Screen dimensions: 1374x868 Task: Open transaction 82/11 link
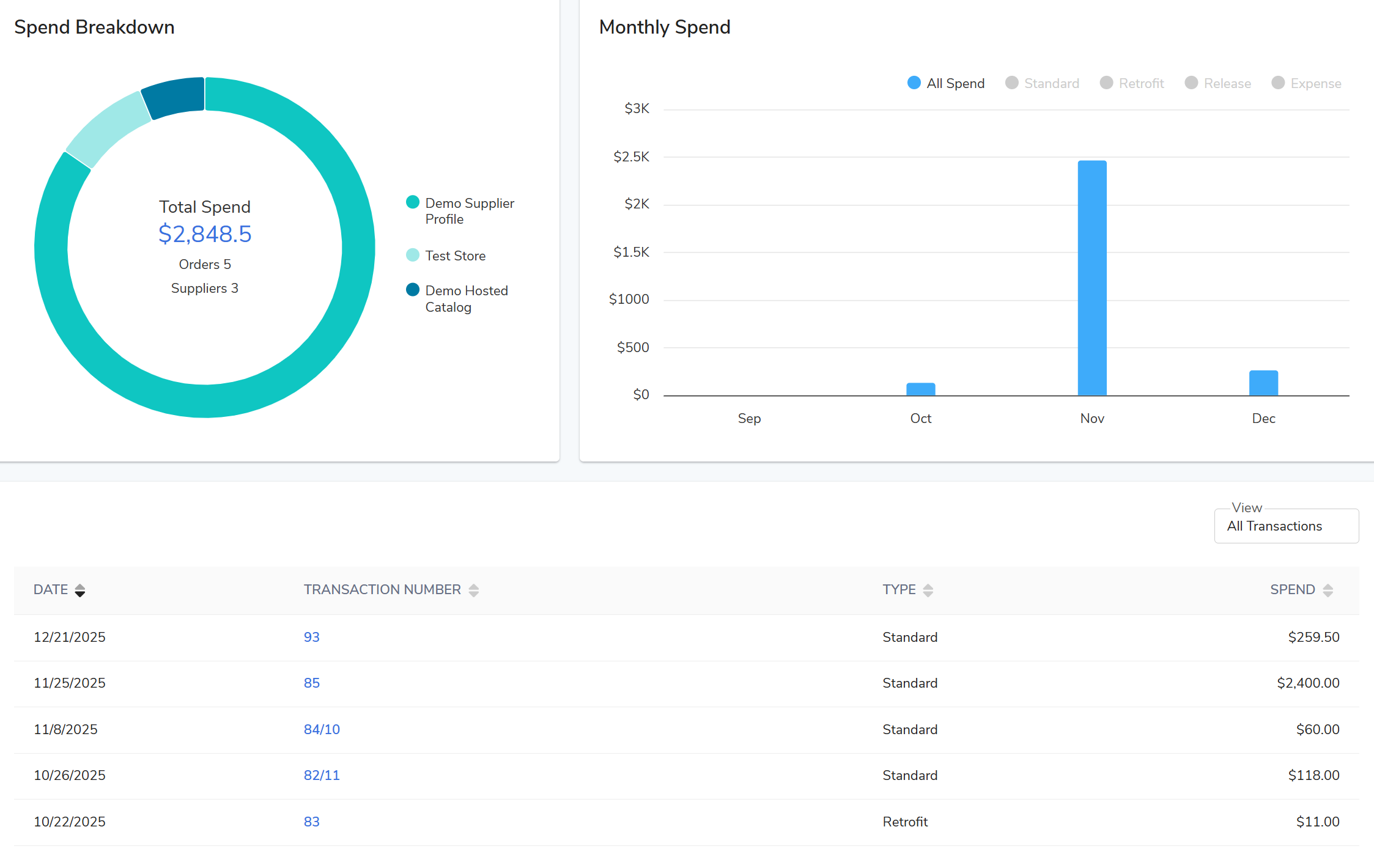(x=322, y=775)
